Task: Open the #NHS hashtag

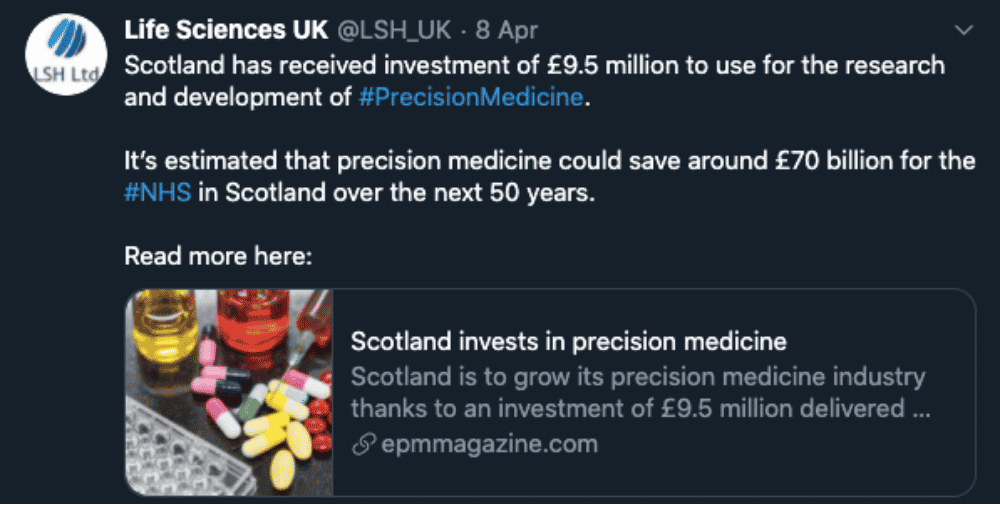Action: pos(158,193)
